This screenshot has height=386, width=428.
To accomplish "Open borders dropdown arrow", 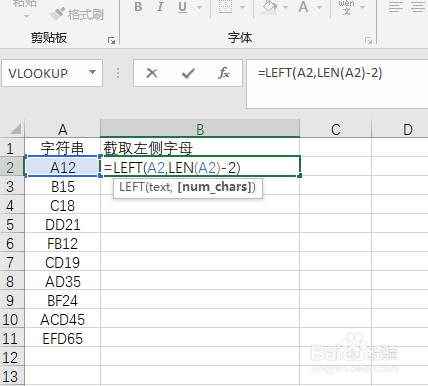I will pyautogui.click(x=243, y=7).
